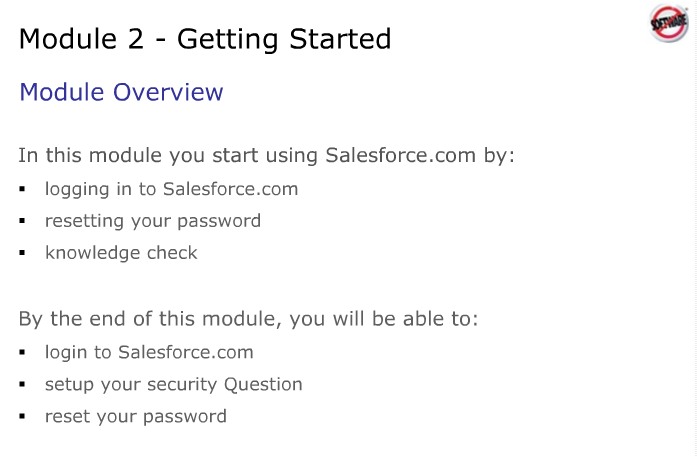Click the bullet beside 'reset your password'
The height and width of the screenshot is (457, 697).
point(23,417)
